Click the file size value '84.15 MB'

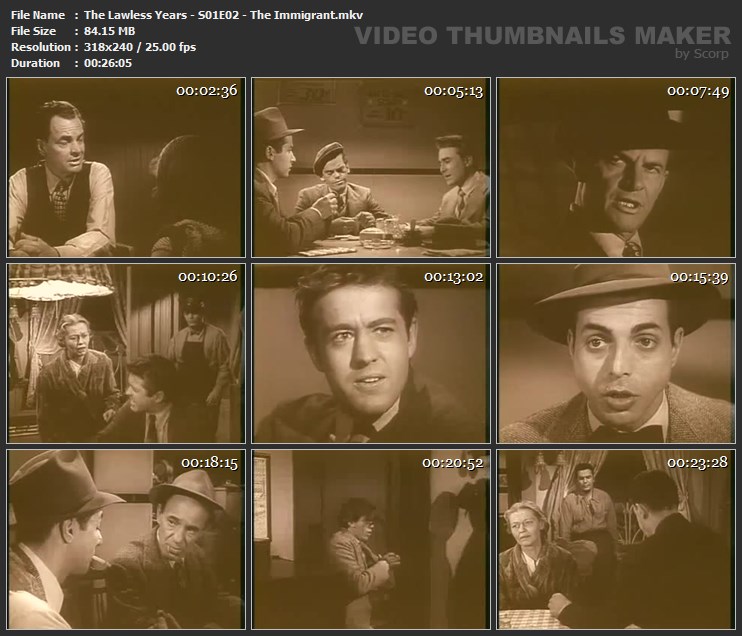click(109, 31)
